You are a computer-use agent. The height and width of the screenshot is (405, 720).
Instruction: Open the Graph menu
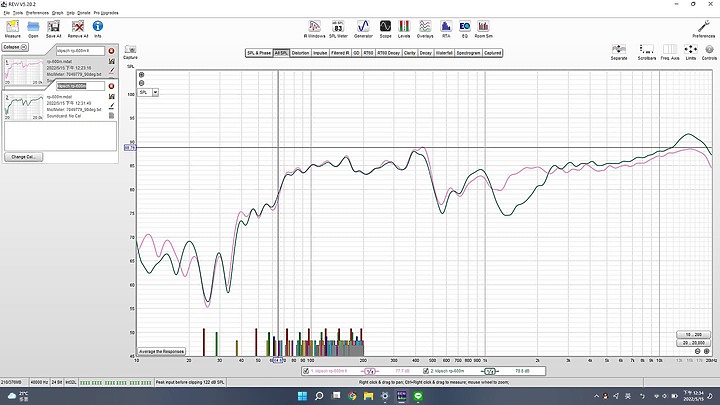pyautogui.click(x=57, y=13)
